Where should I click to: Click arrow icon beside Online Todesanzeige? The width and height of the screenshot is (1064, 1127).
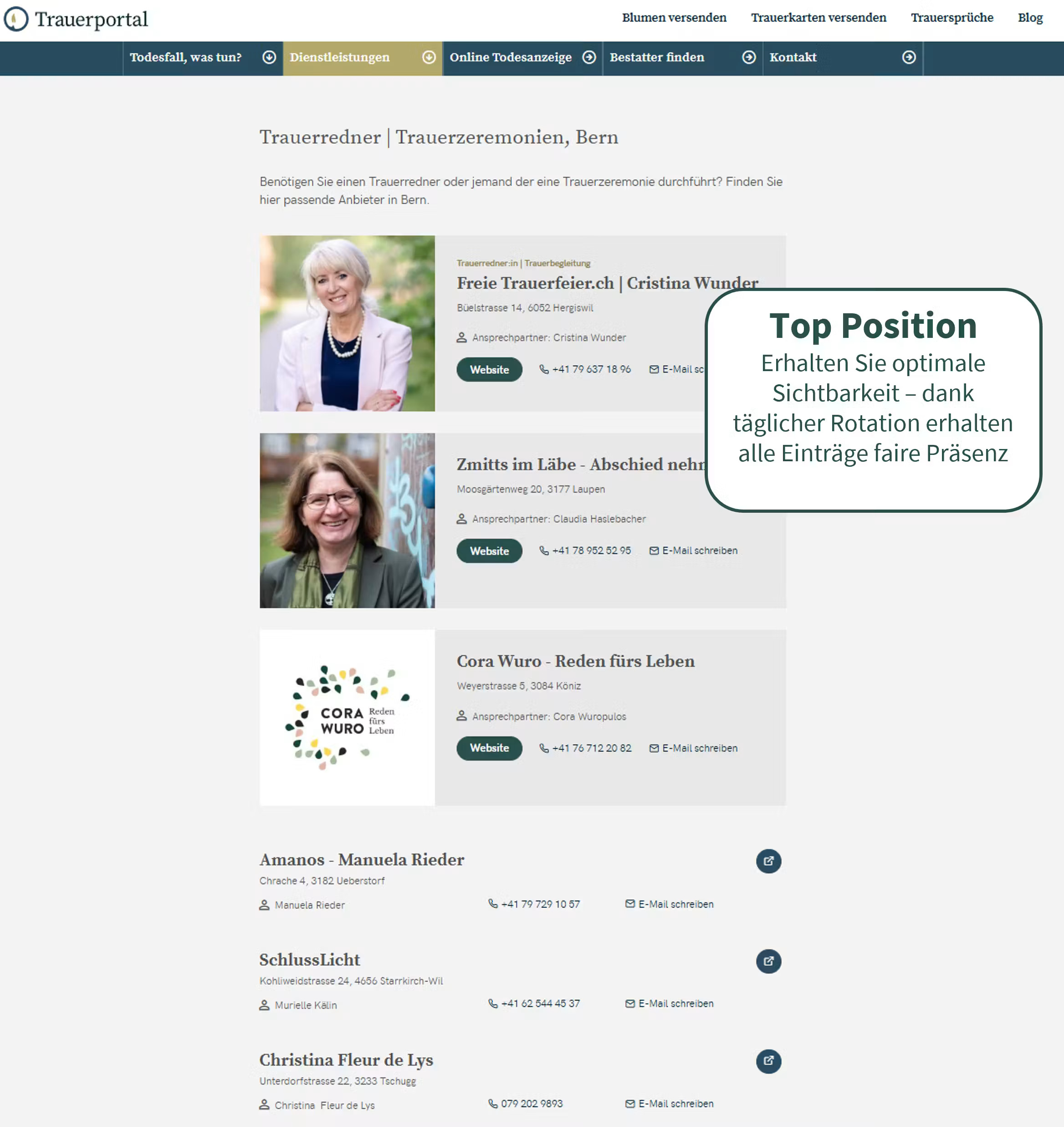(x=589, y=57)
